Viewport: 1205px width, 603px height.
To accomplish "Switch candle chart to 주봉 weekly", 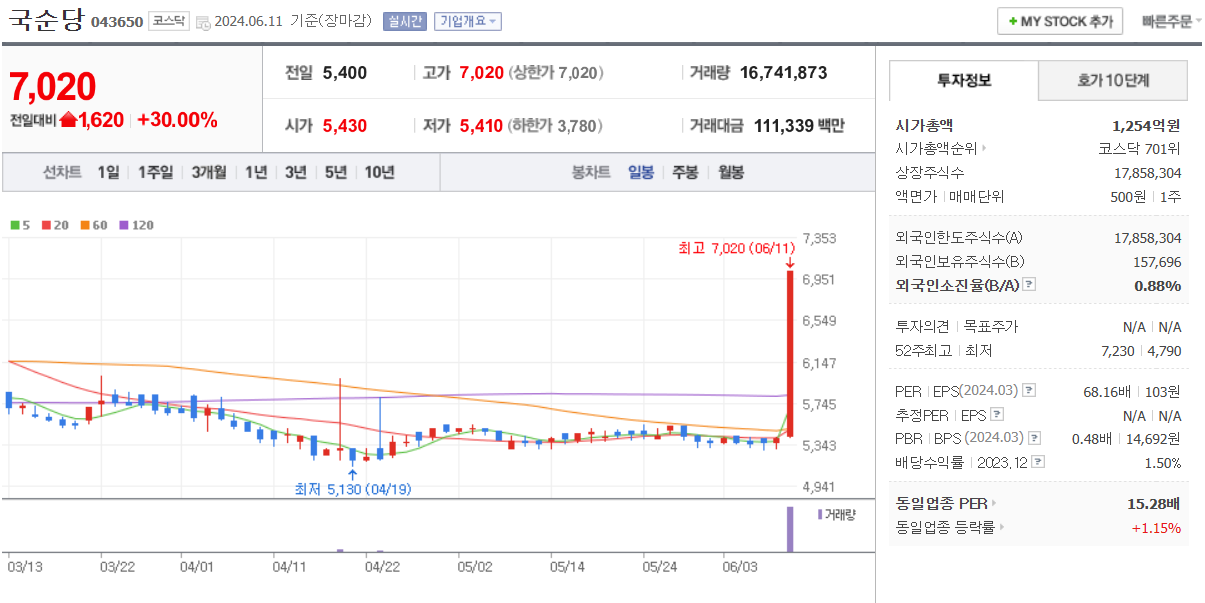I will [x=685, y=172].
